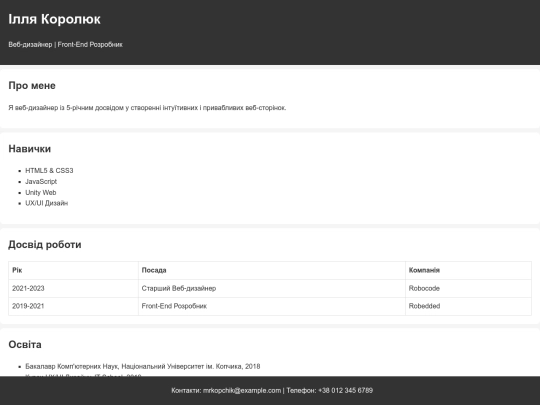Click the phone number +38 012 345 6789
Viewport: 540px width, 405px height.
tap(345, 391)
